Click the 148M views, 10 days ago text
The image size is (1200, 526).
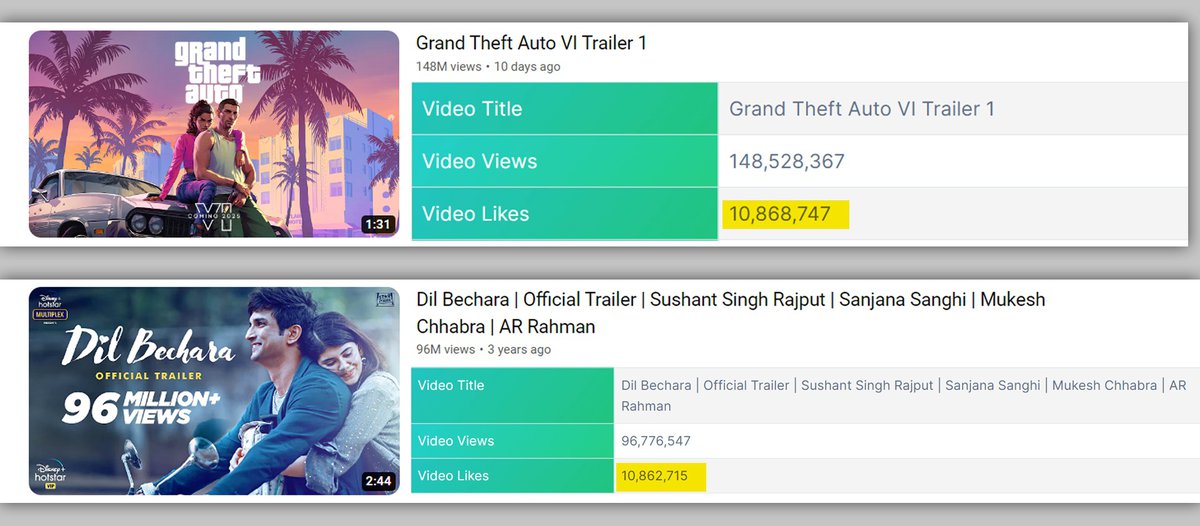coord(488,67)
